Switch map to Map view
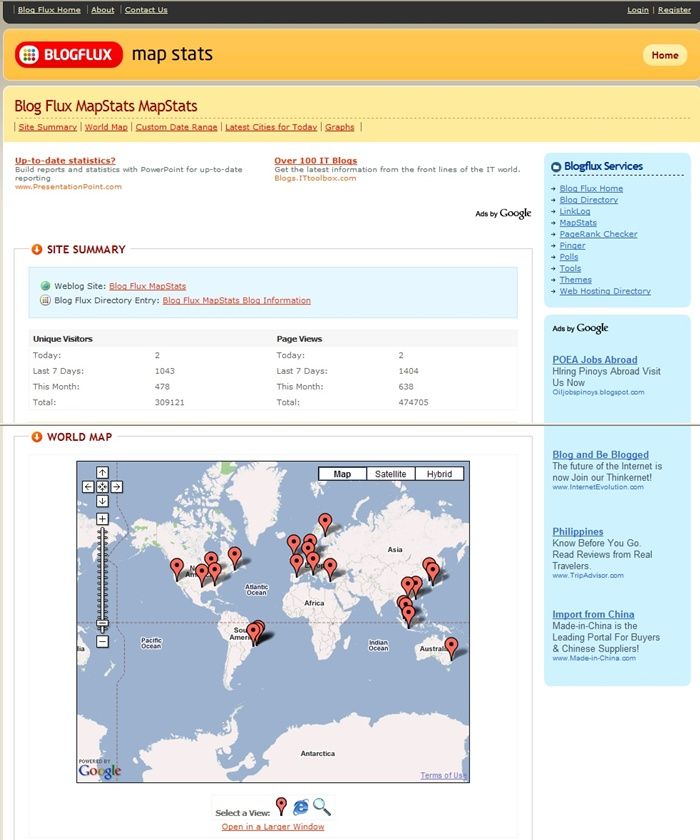Viewport: 700px width, 840px height. (342, 474)
